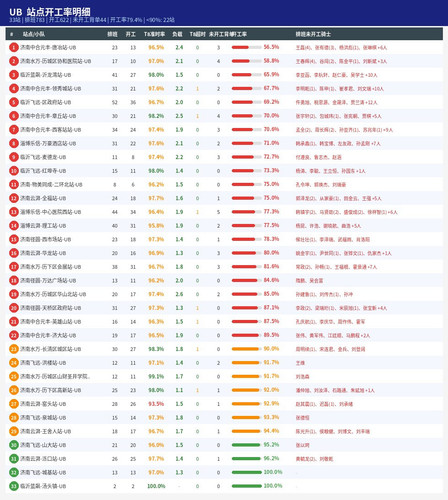Click the orange progress bar beside 92.9%
This screenshot has width=448, height=500.
[246, 404]
